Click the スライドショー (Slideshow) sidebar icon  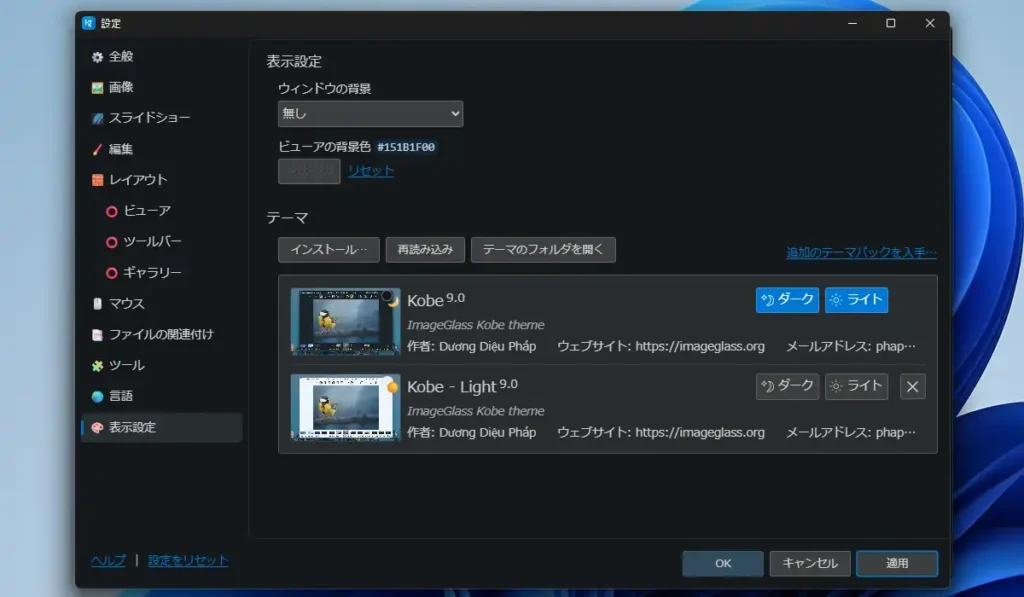(97, 117)
